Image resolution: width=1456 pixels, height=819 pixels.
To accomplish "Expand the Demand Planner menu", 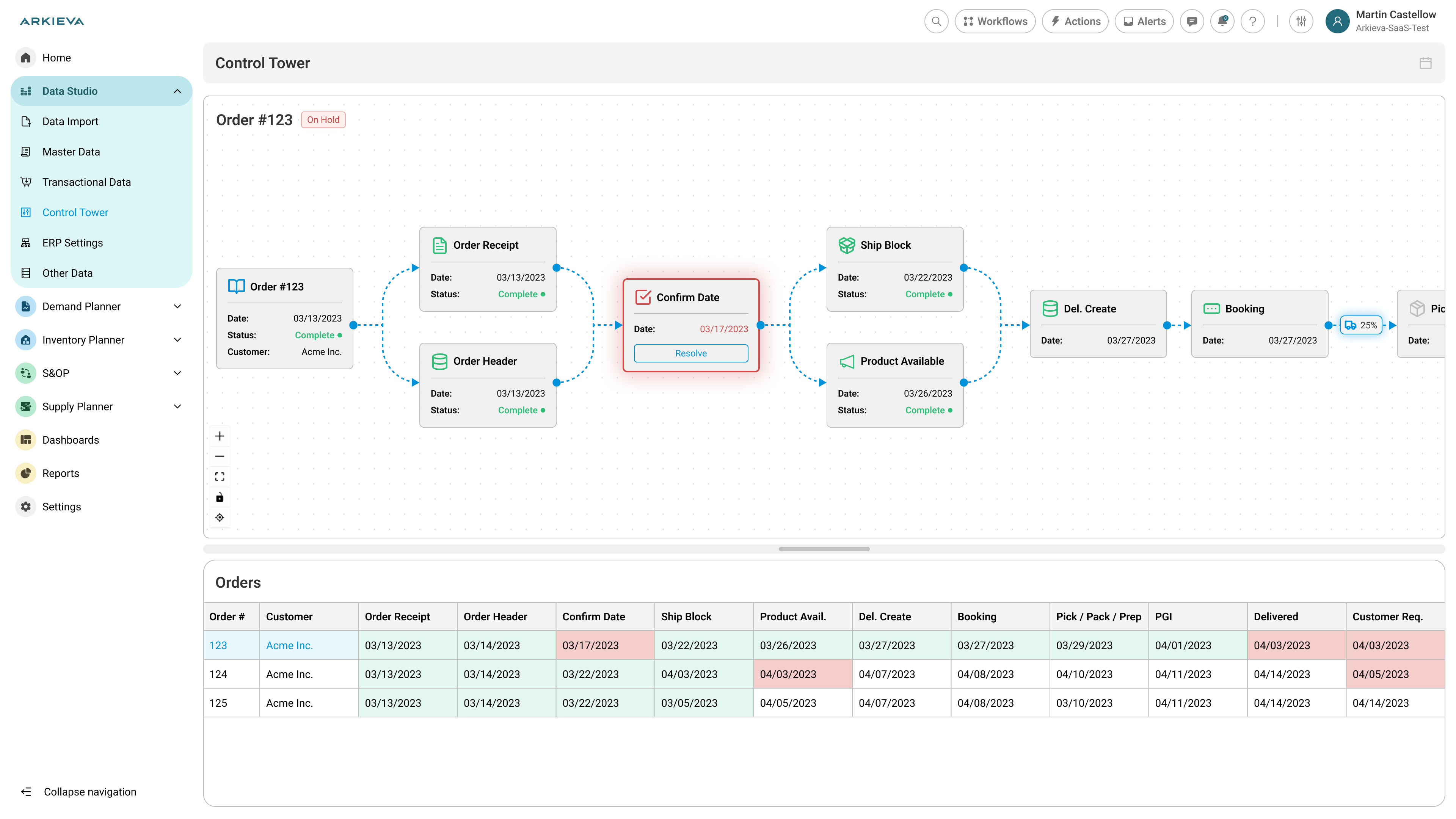I will (177, 306).
